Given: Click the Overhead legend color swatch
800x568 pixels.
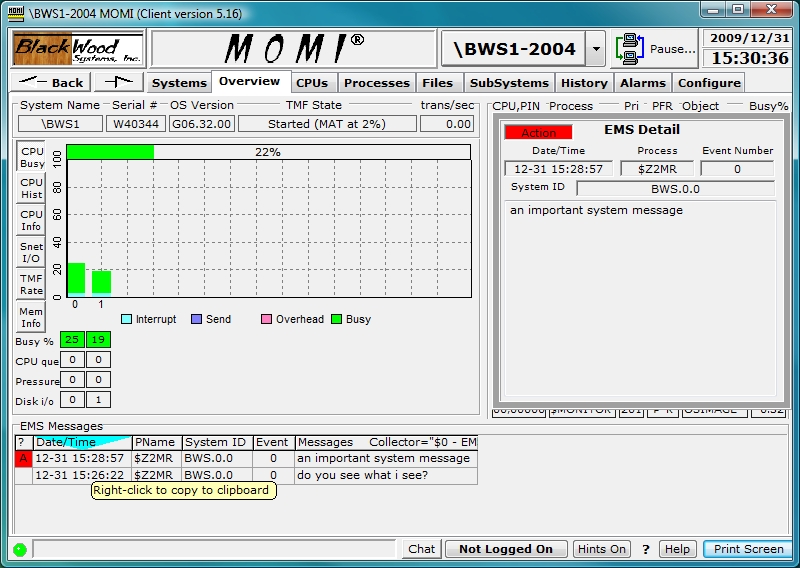Looking at the screenshot, I should 266,319.
